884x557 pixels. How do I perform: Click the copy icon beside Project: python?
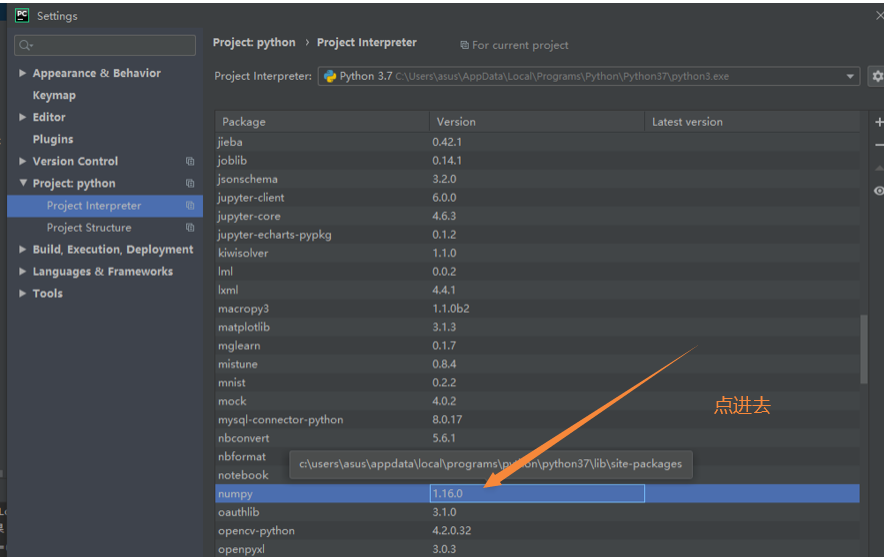190,183
